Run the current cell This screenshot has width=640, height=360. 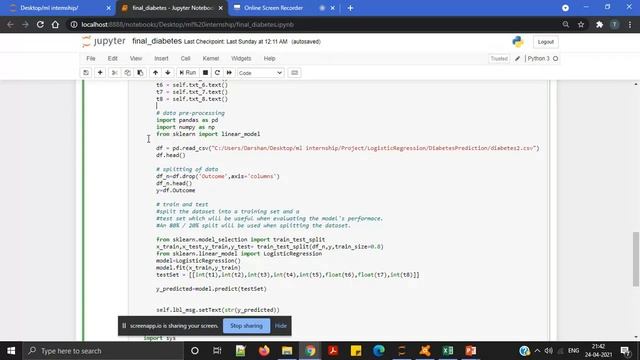click(x=188, y=73)
